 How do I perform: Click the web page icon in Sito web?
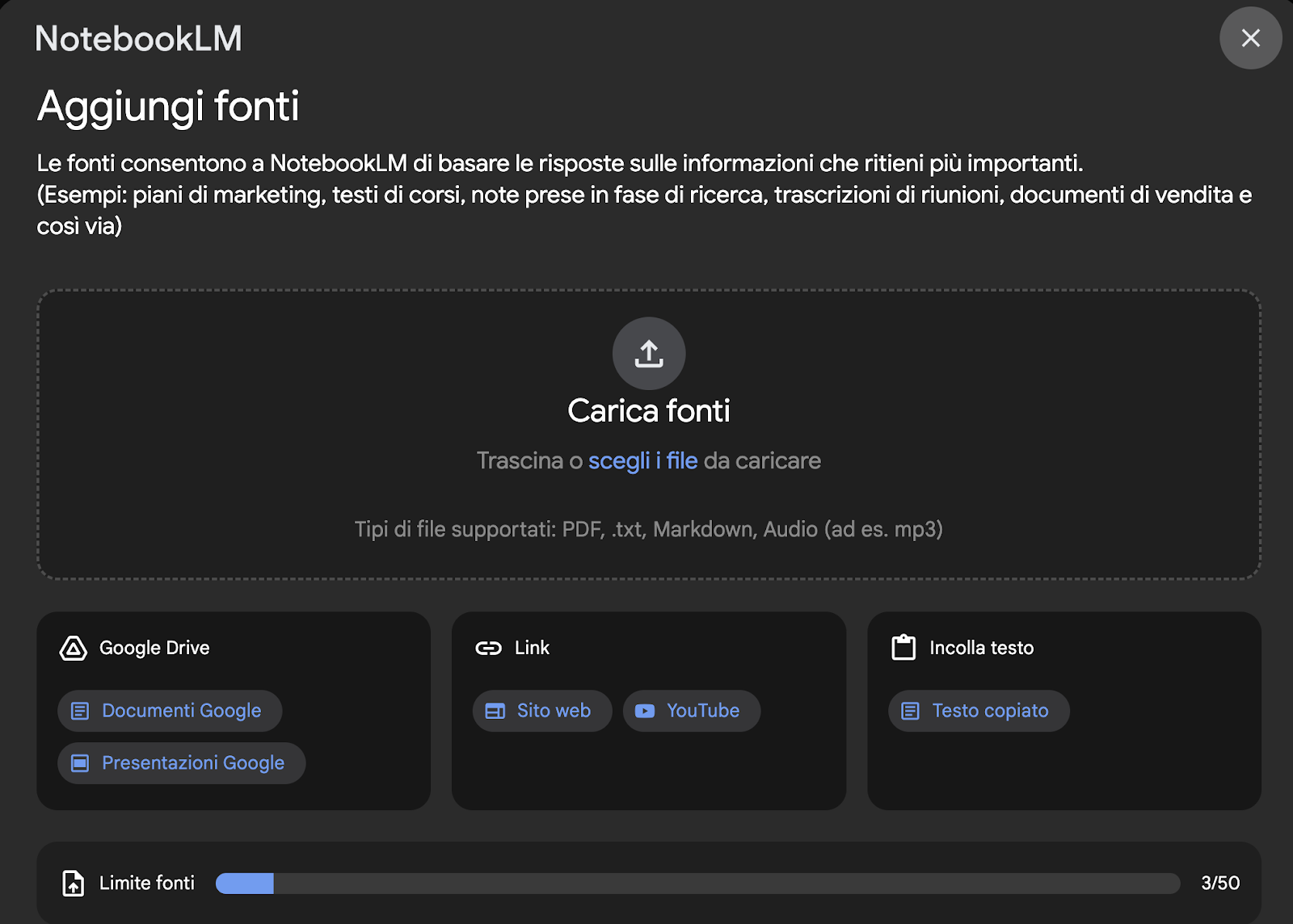(495, 711)
